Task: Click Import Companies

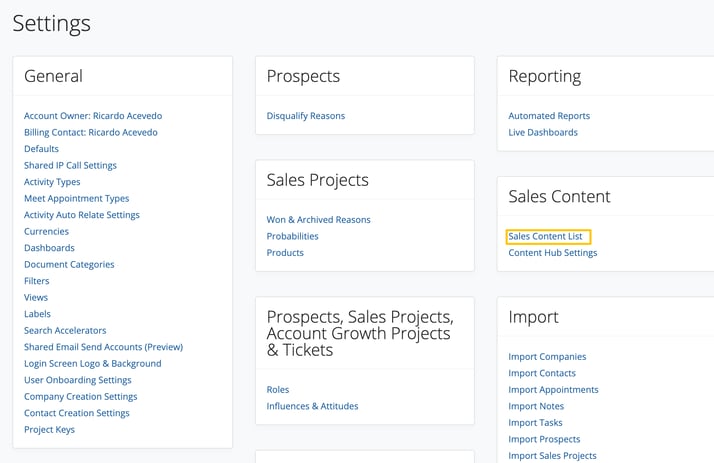Action: (x=547, y=356)
